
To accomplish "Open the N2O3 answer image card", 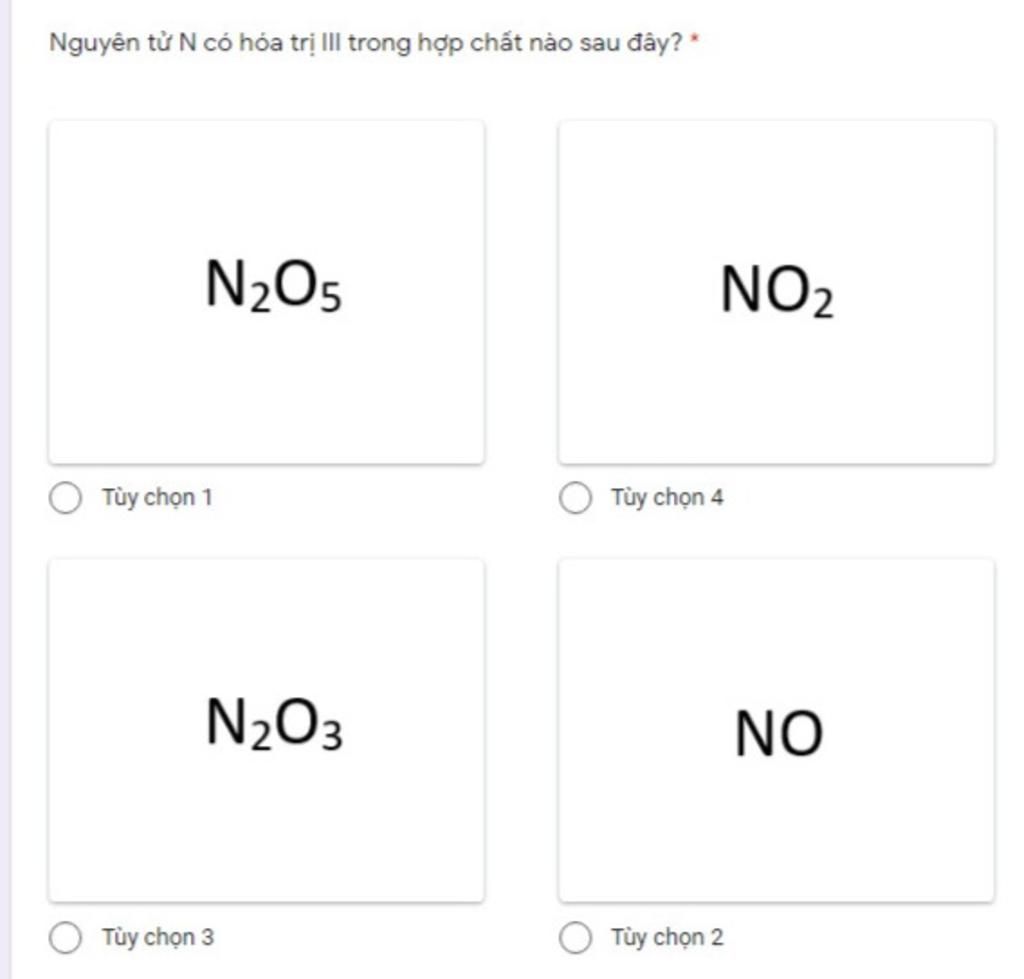I will point(266,731).
